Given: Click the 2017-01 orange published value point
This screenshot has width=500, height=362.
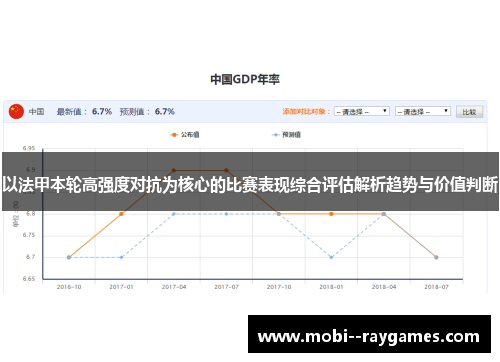Looking at the screenshot, I should (121, 214).
